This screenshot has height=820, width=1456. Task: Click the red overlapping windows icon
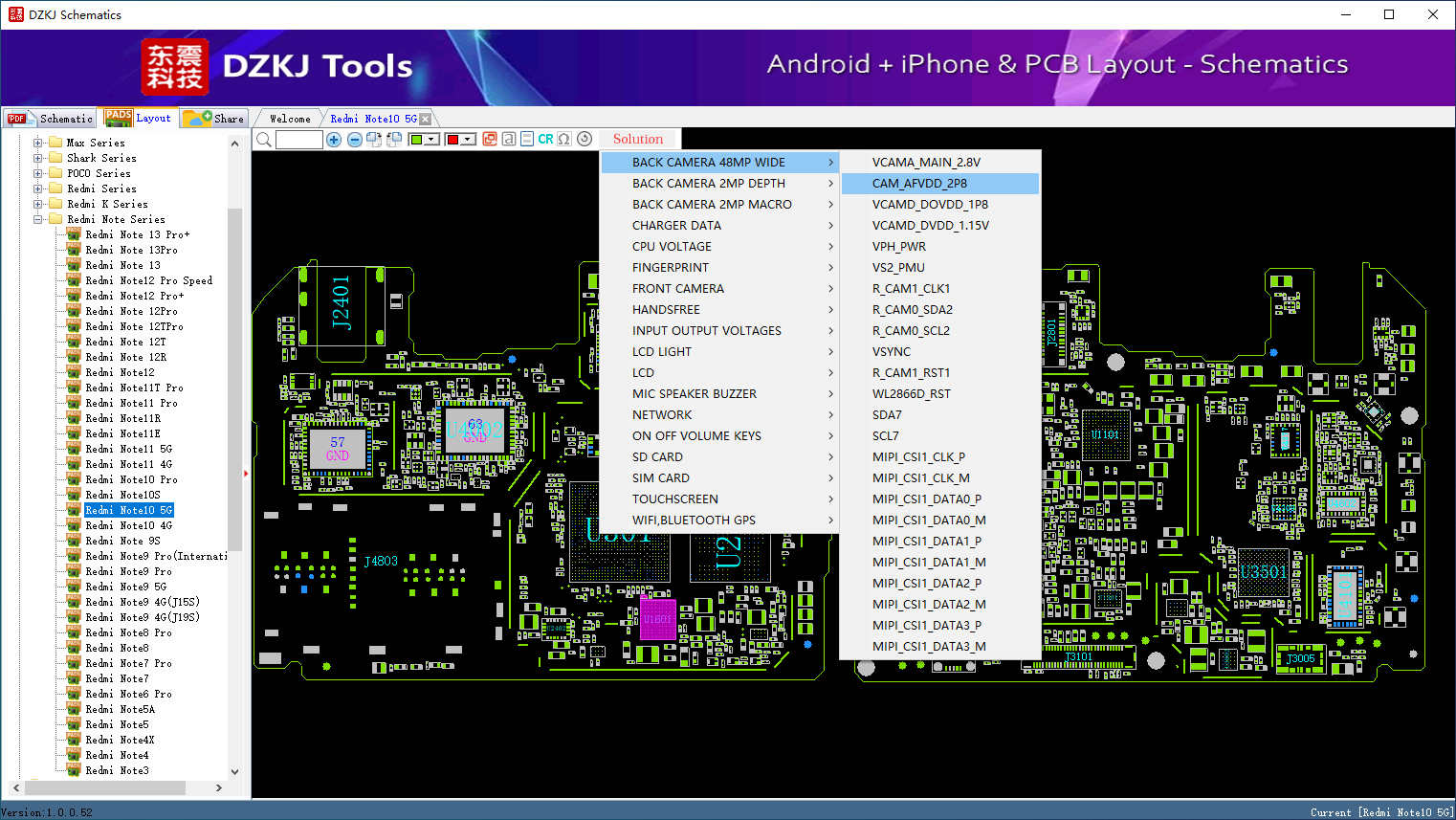[x=490, y=139]
